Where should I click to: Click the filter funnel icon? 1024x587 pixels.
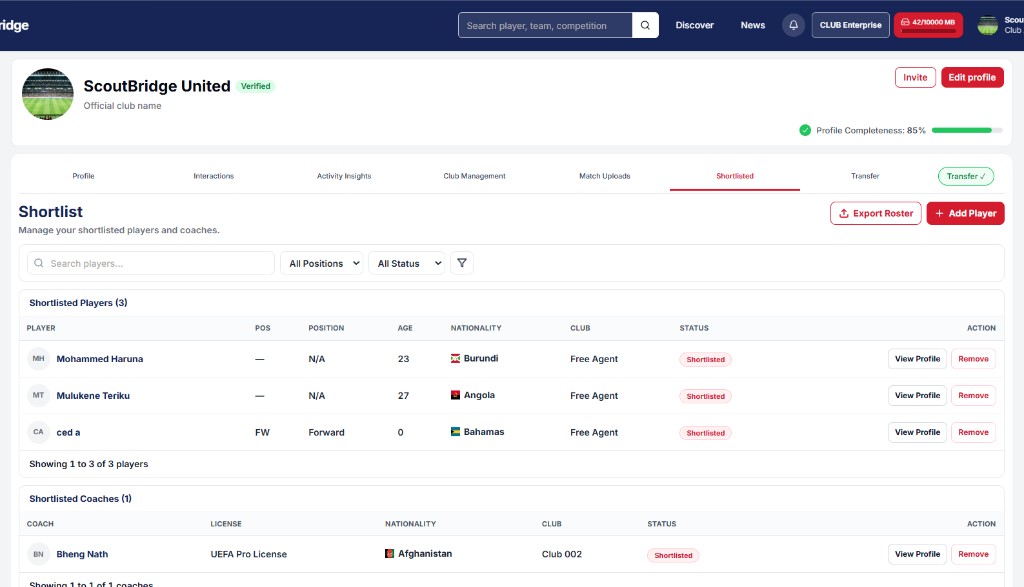tap(462, 263)
